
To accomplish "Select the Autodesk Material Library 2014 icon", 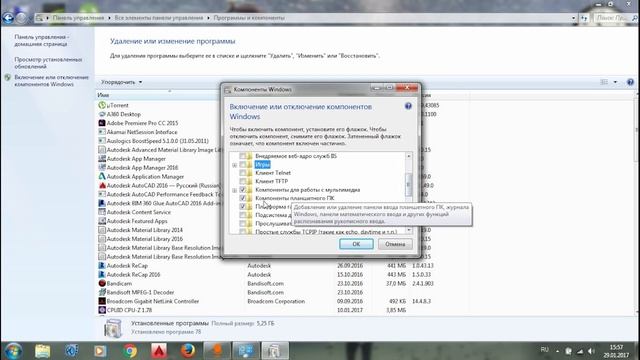I will tap(102, 230).
